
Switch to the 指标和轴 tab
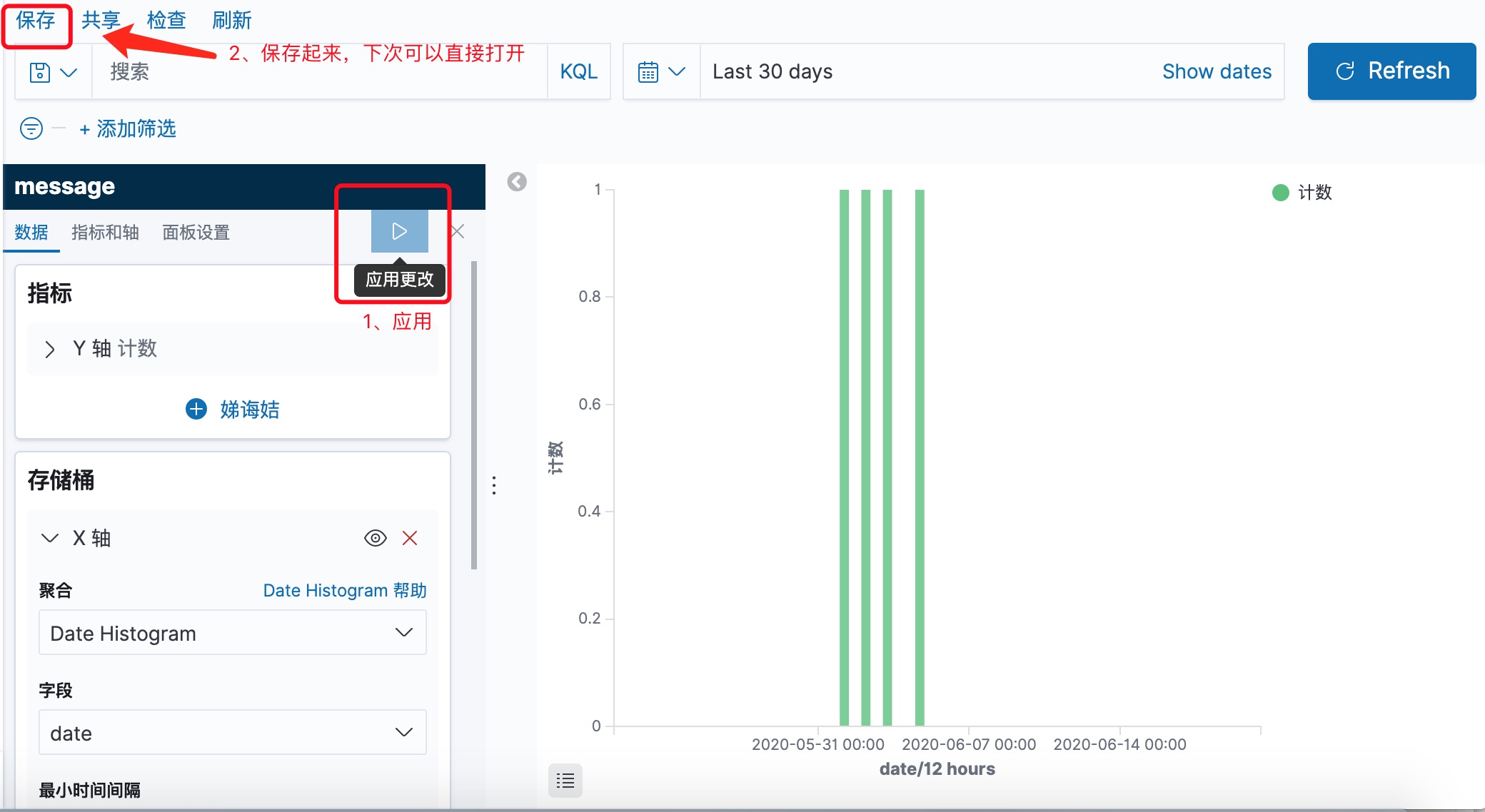105,232
